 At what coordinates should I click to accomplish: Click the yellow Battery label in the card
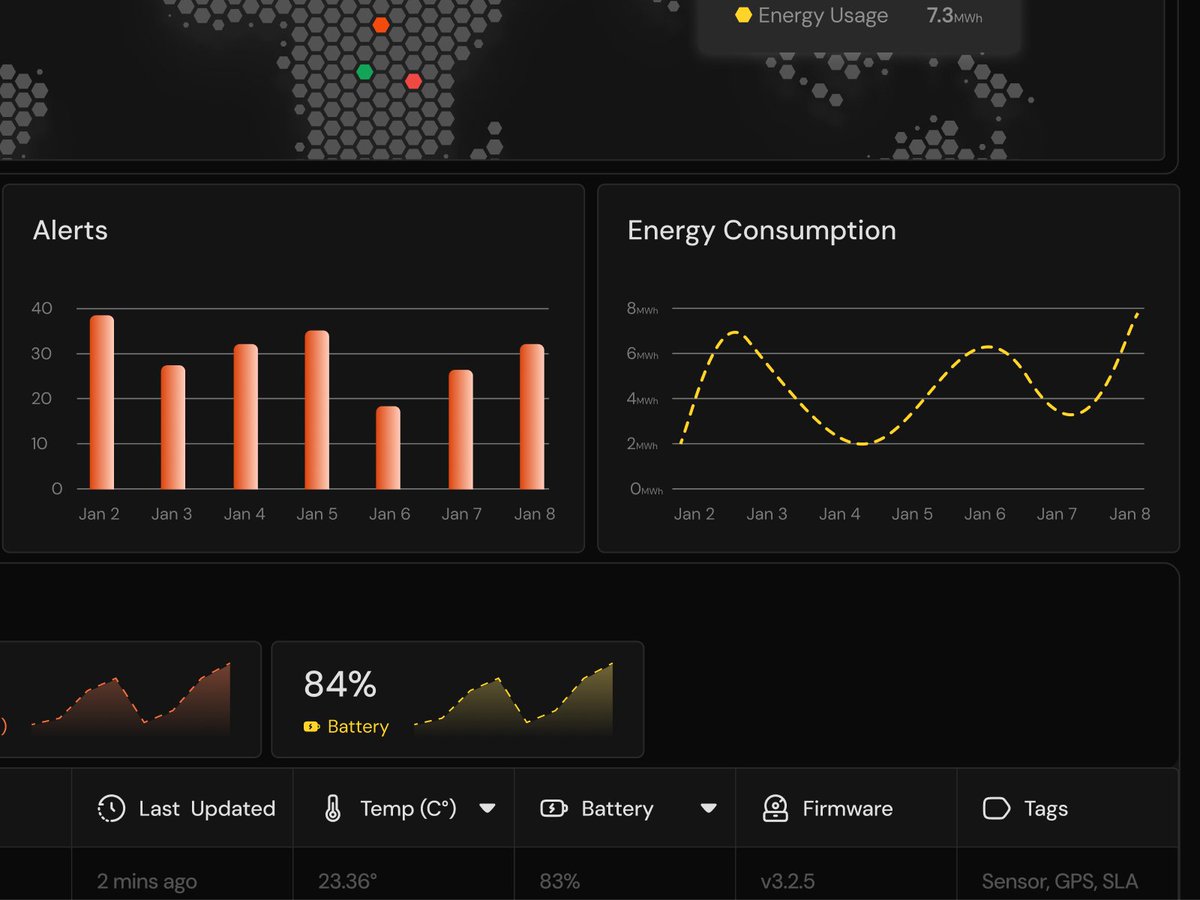tap(358, 727)
